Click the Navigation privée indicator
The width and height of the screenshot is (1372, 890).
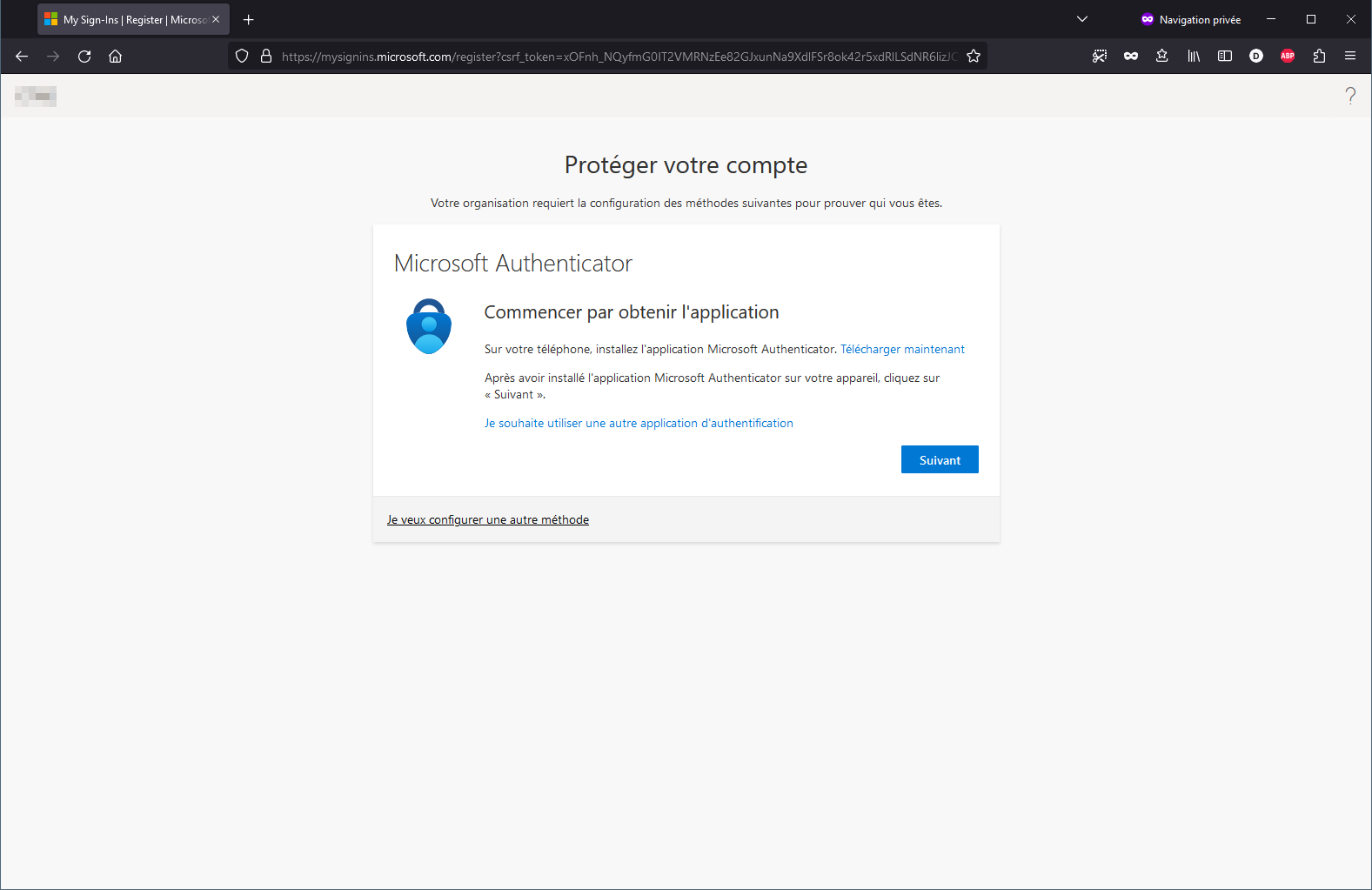pos(1190,19)
